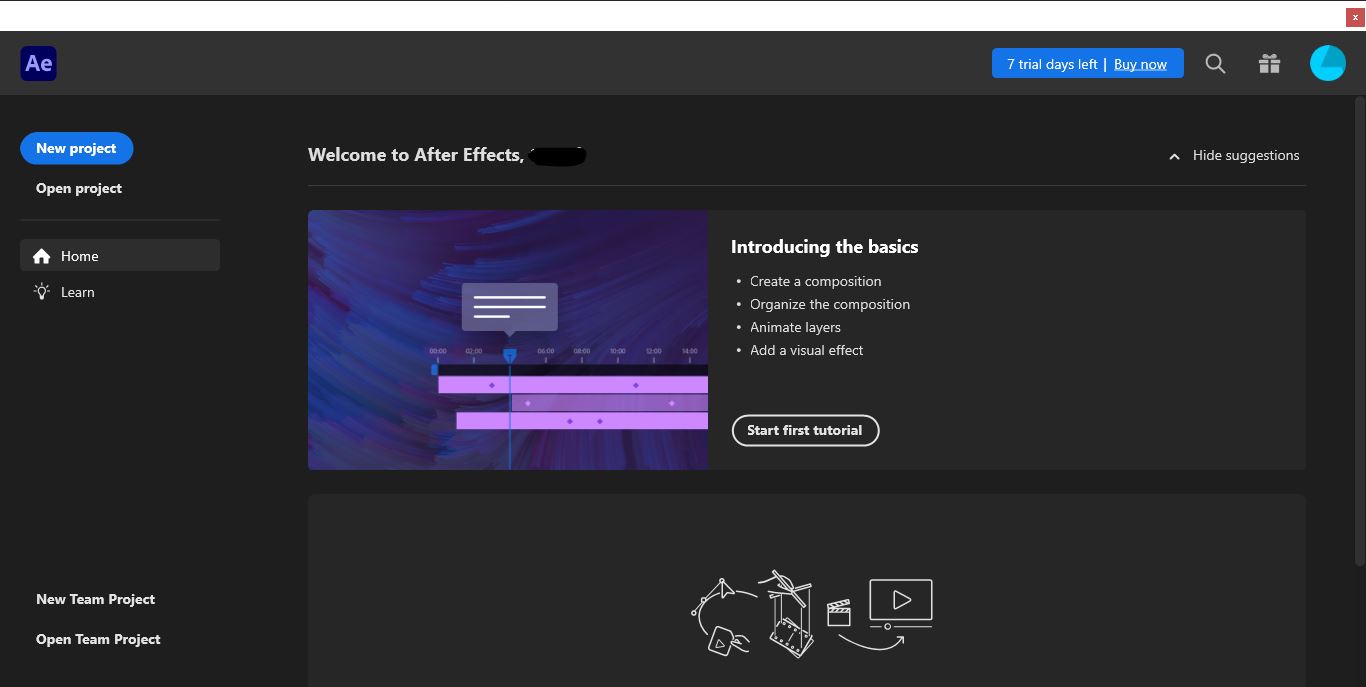
Task: Click the Organize the composition bullet text
Action: coord(830,304)
